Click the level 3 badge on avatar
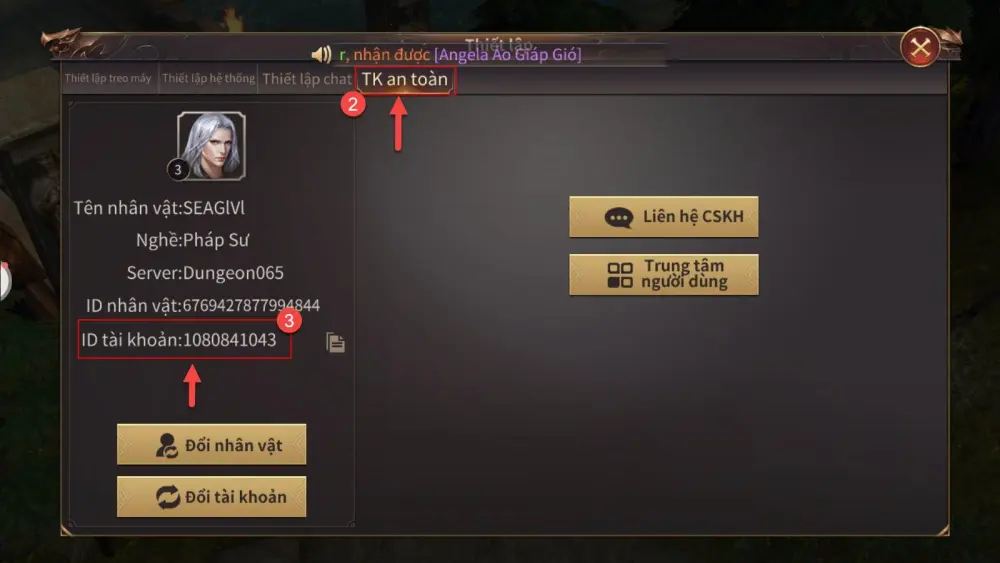The width and height of the screenshot is (1000, 563). (178, 170)
